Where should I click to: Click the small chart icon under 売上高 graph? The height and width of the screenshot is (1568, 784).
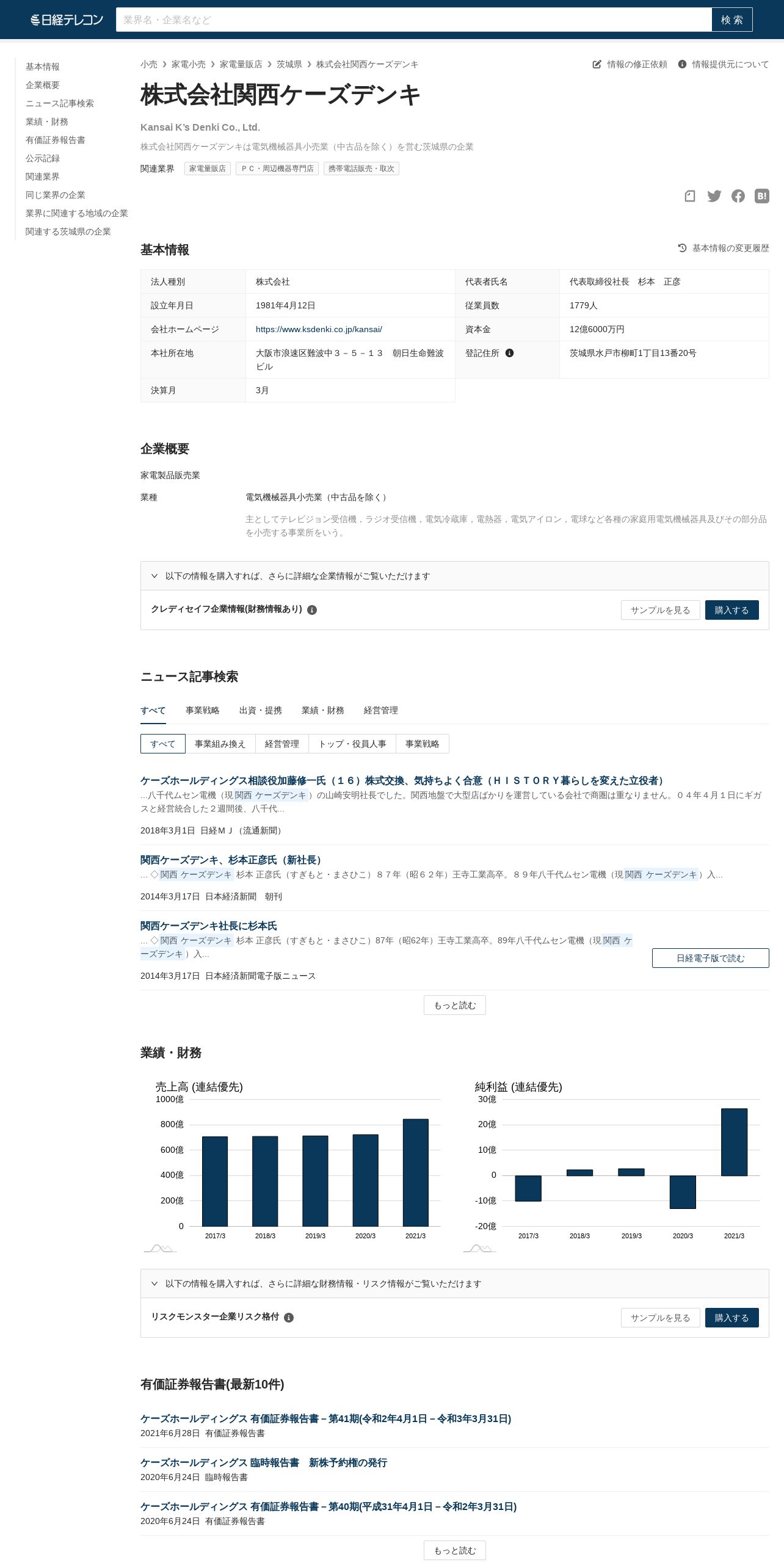tap(160, 1249)
